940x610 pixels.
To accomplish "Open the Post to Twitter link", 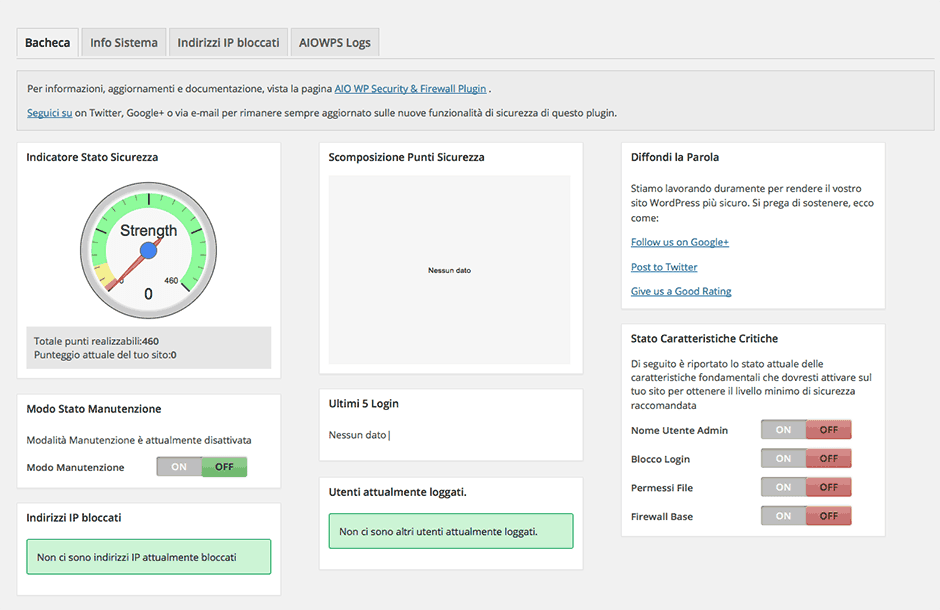I will (664, 267).
